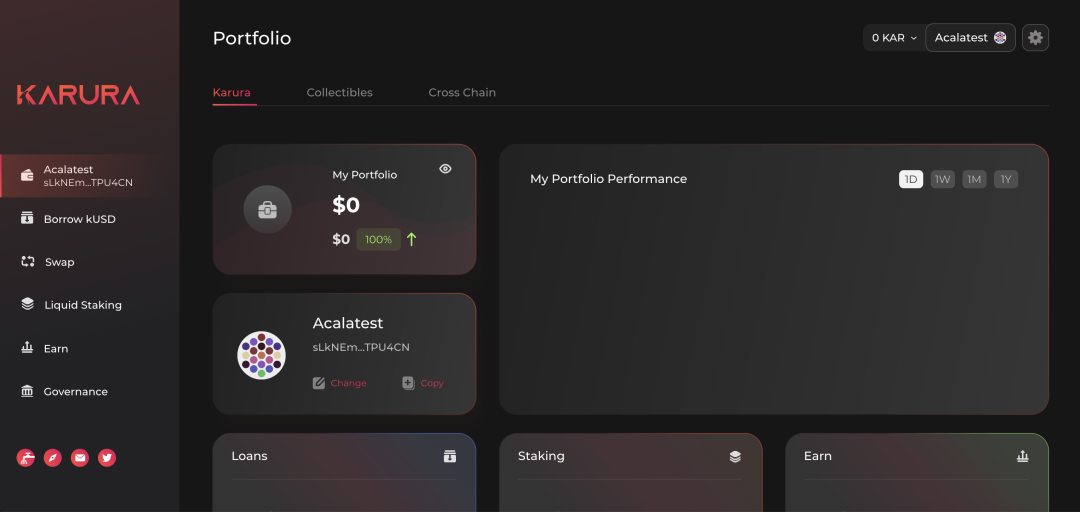Expand the 0 KAR balance dropdown
Viewport: 1080px width, 512px height.
coord(893,38)
